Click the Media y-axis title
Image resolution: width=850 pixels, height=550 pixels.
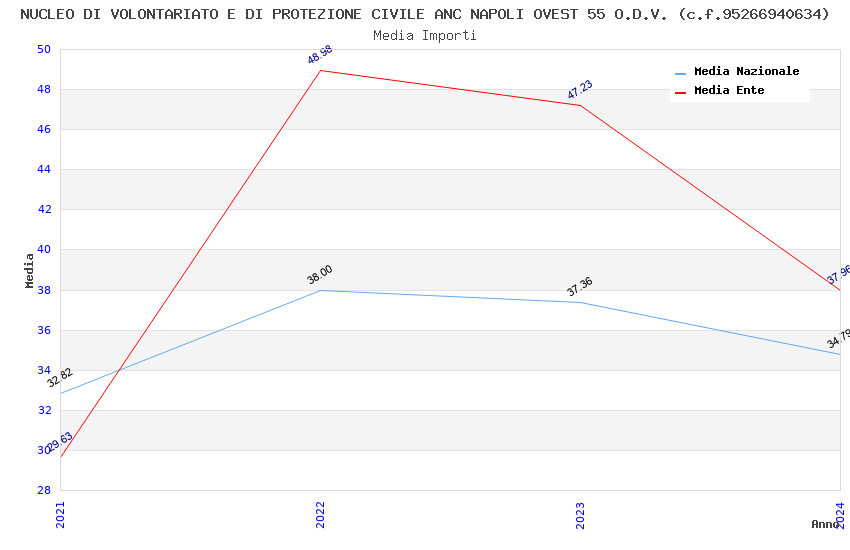point(30,270)
